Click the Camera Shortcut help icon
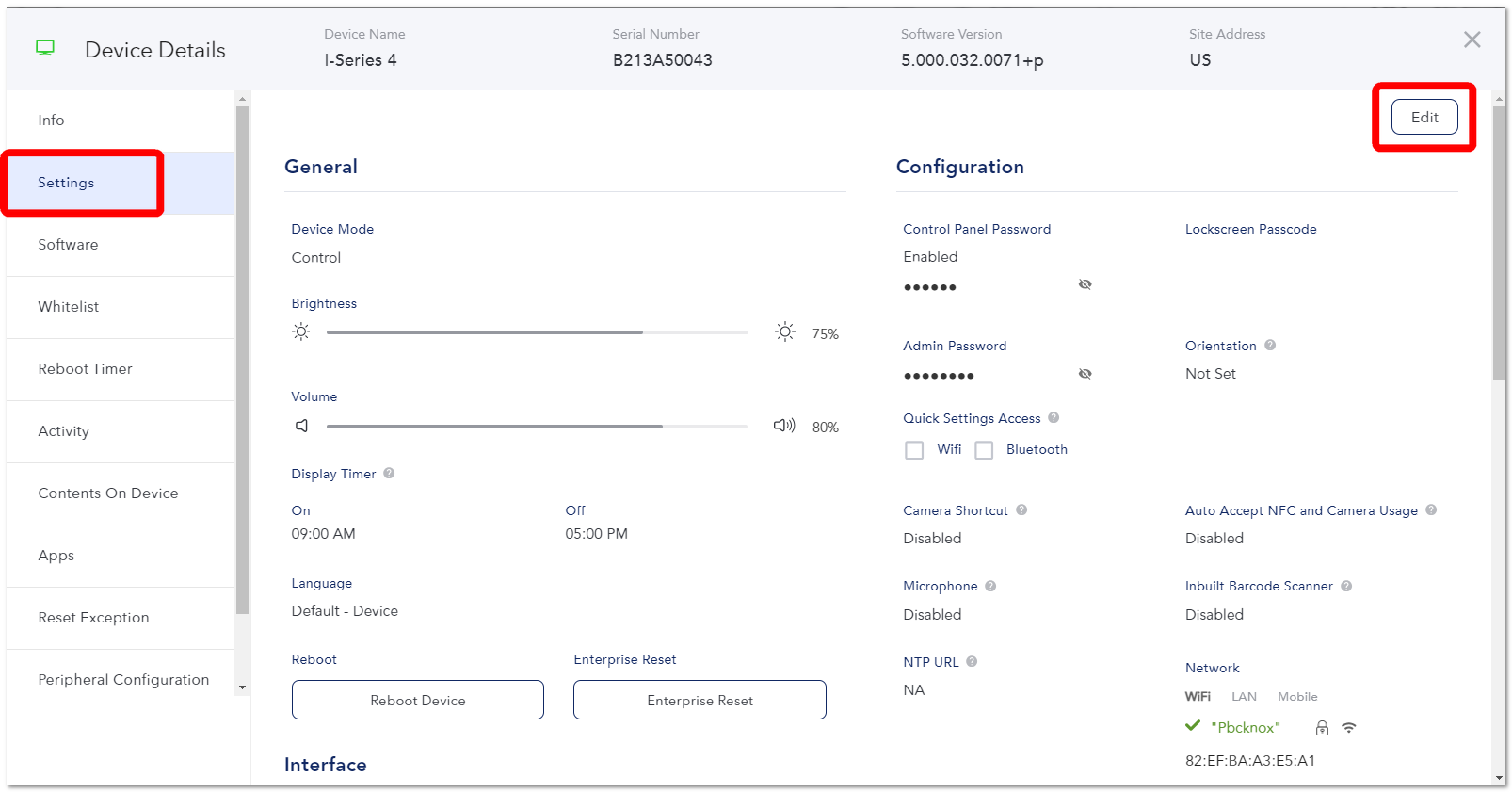 pyautogui.click(x=1021, y=510)
